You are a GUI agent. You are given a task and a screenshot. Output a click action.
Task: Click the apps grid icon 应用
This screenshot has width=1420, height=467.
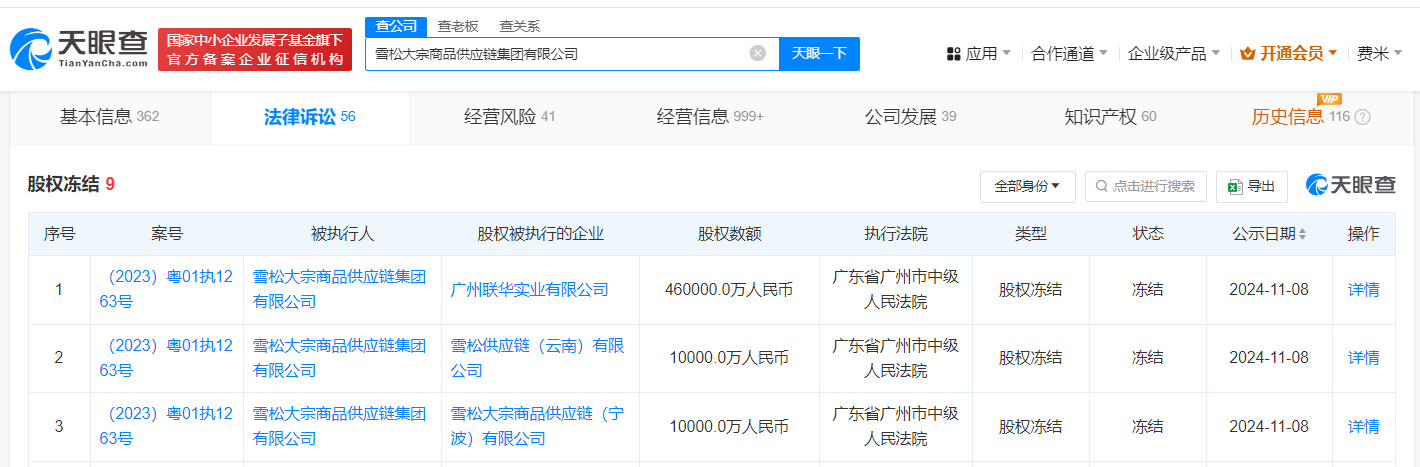(953, 54)
